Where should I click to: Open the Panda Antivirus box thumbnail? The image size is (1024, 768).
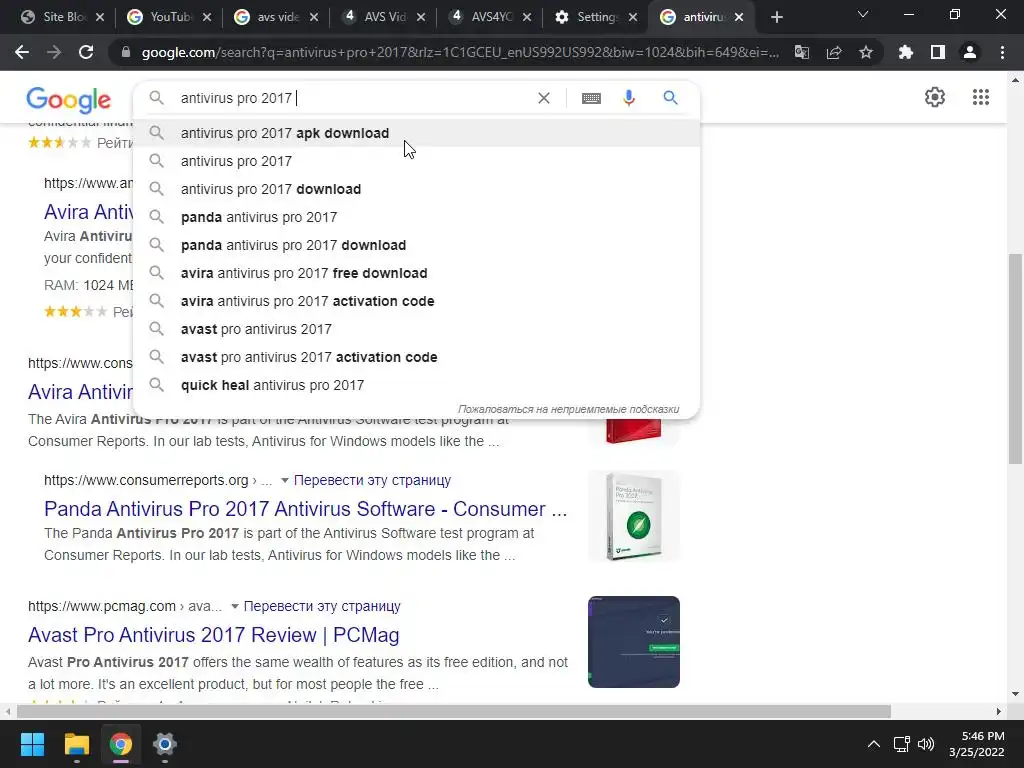click(633, 516)
